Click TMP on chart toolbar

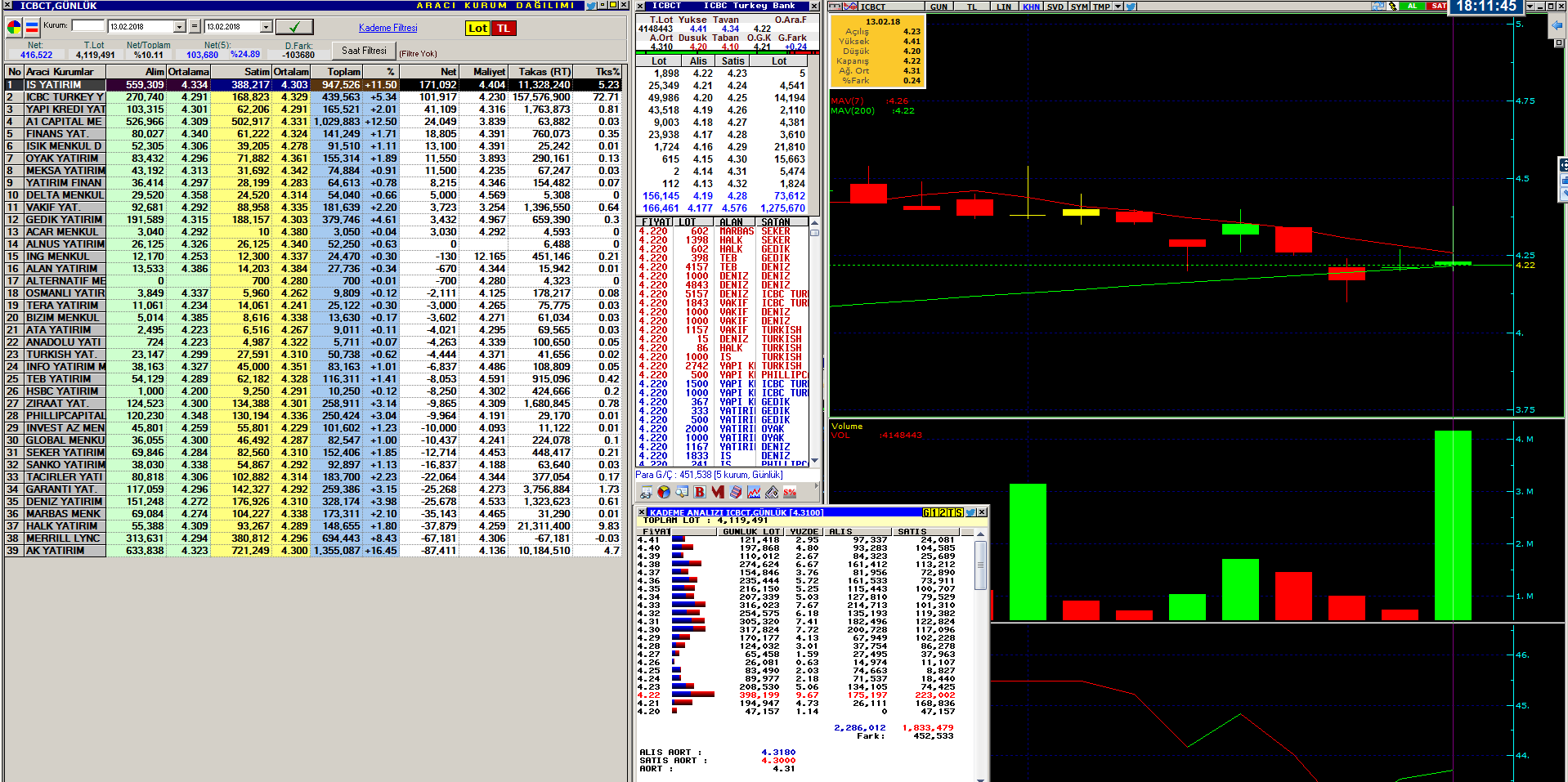1101,7
